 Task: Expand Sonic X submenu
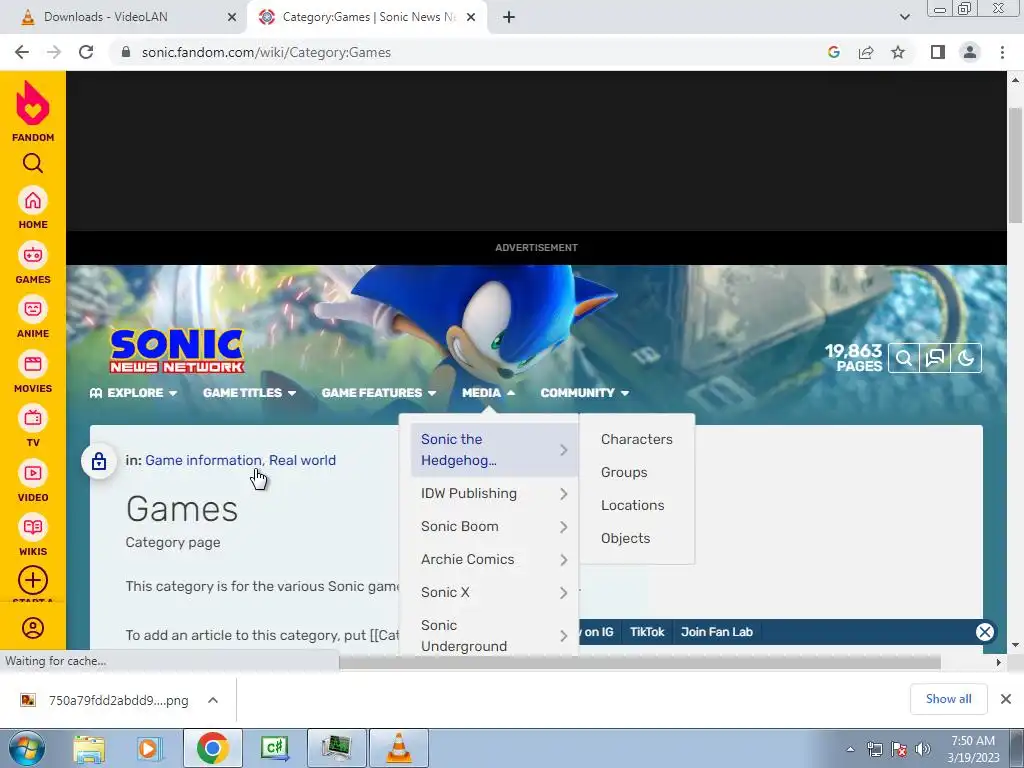[494, 592]
